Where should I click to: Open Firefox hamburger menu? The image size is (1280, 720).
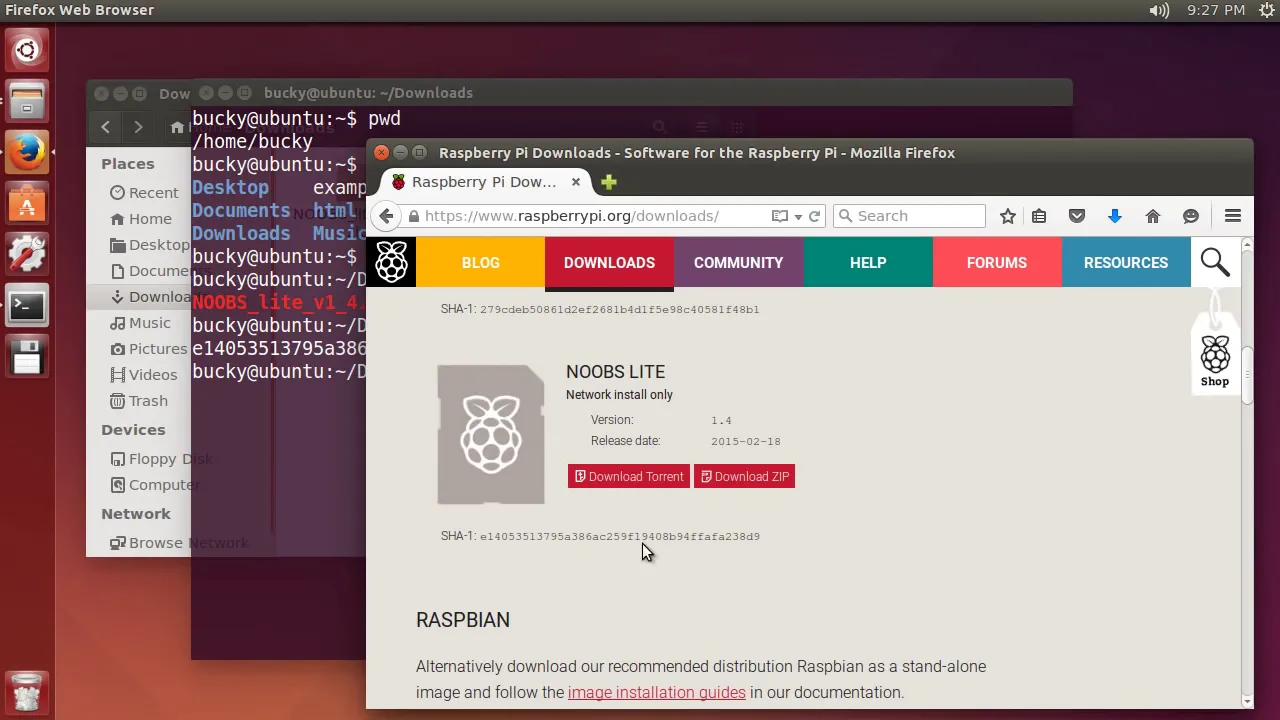pos(1233,216)
